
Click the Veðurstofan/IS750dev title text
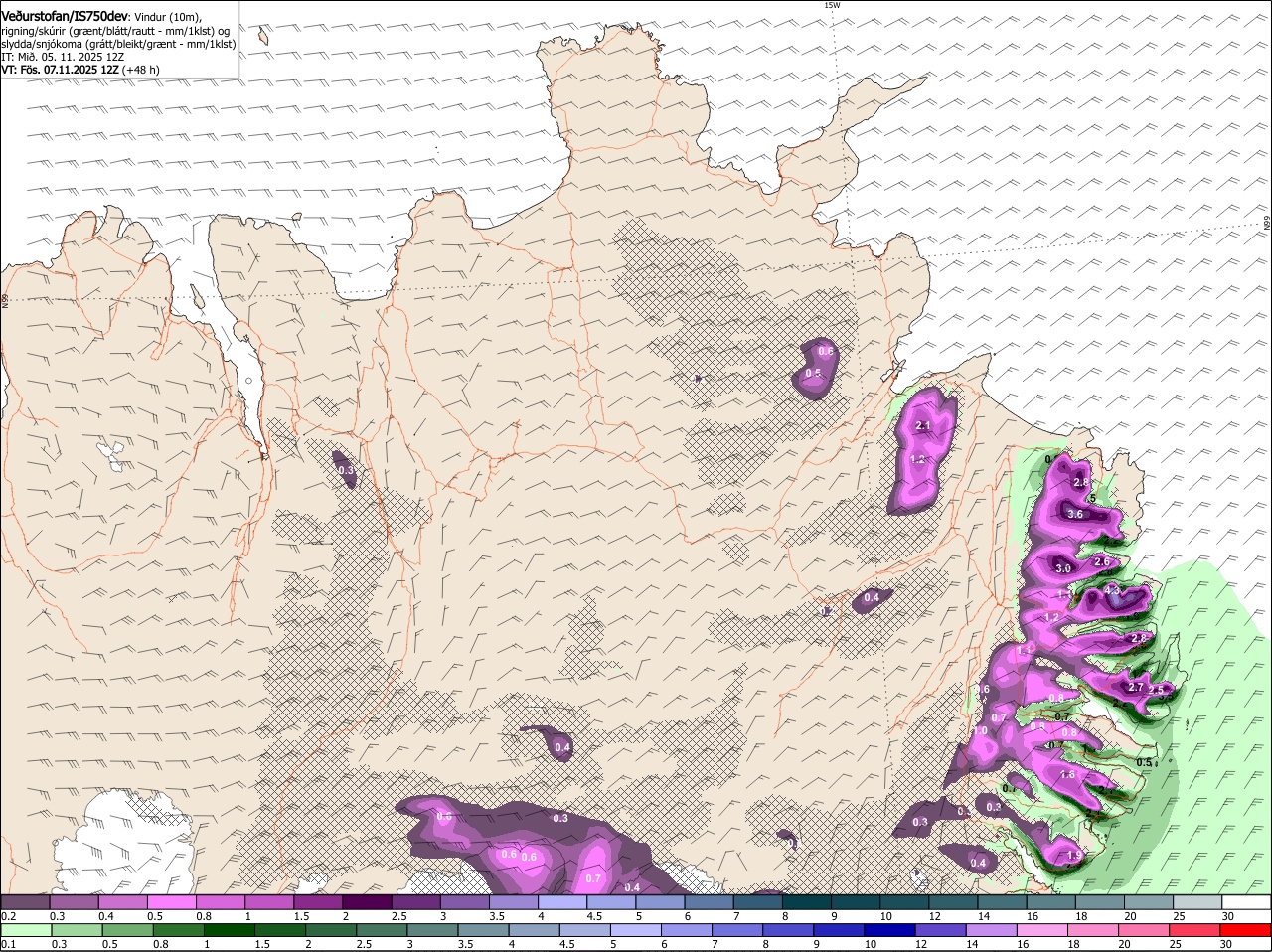[65, 15]
